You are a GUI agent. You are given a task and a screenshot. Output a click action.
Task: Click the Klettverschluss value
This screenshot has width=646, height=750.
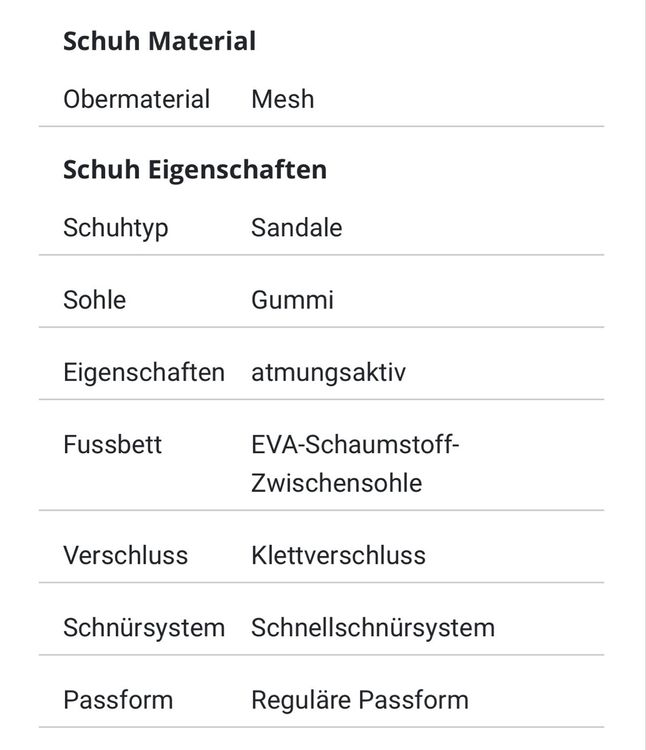point(339,555)
